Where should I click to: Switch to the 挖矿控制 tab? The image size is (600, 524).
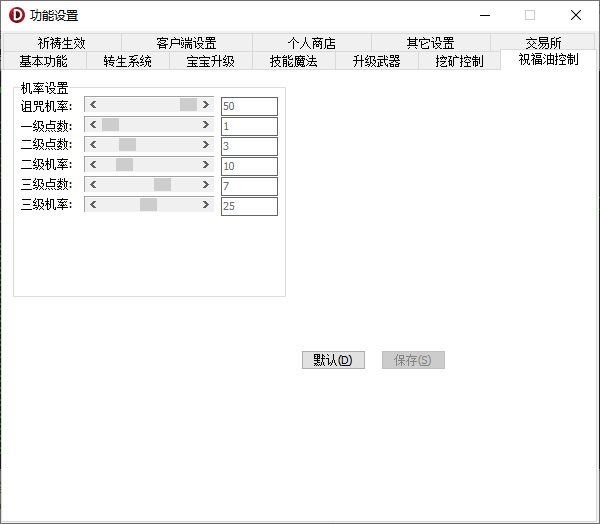tap(459, 61)
